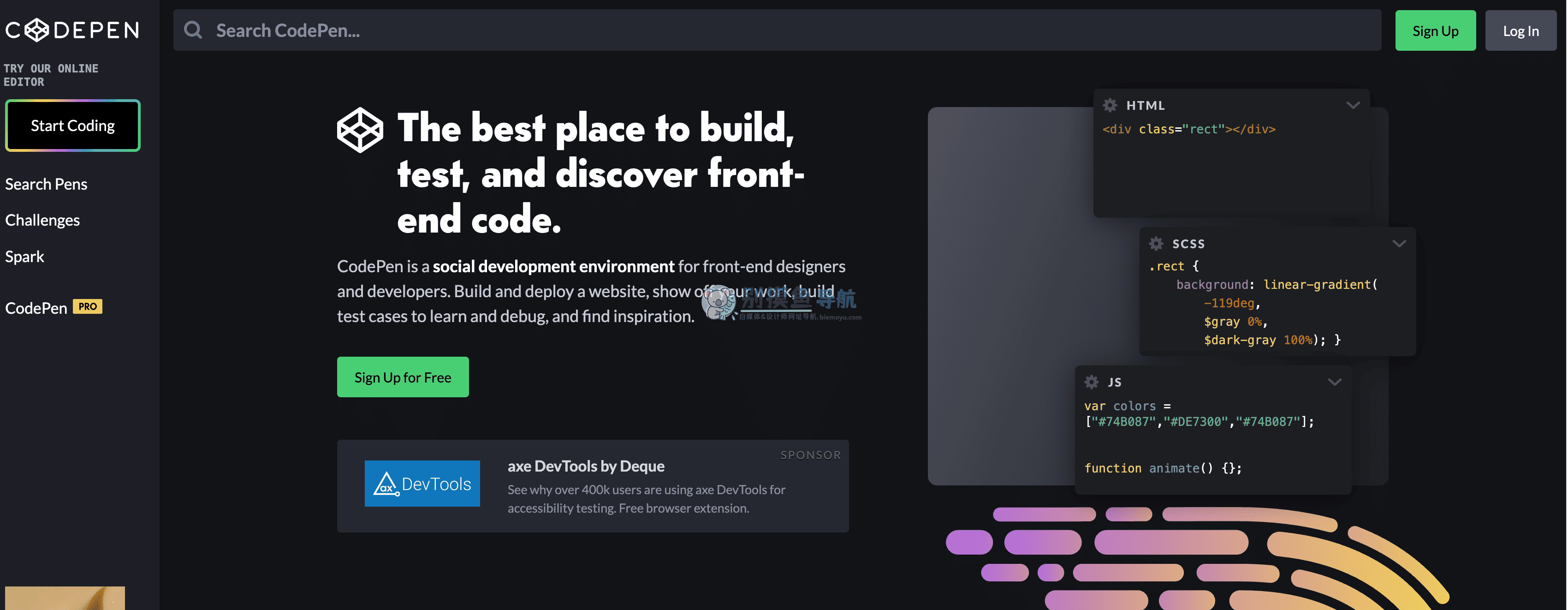The width and height of the screenshot is (1568, 610).
Task: Open HTML panel settings gear
Action: tap(1110, 105)
